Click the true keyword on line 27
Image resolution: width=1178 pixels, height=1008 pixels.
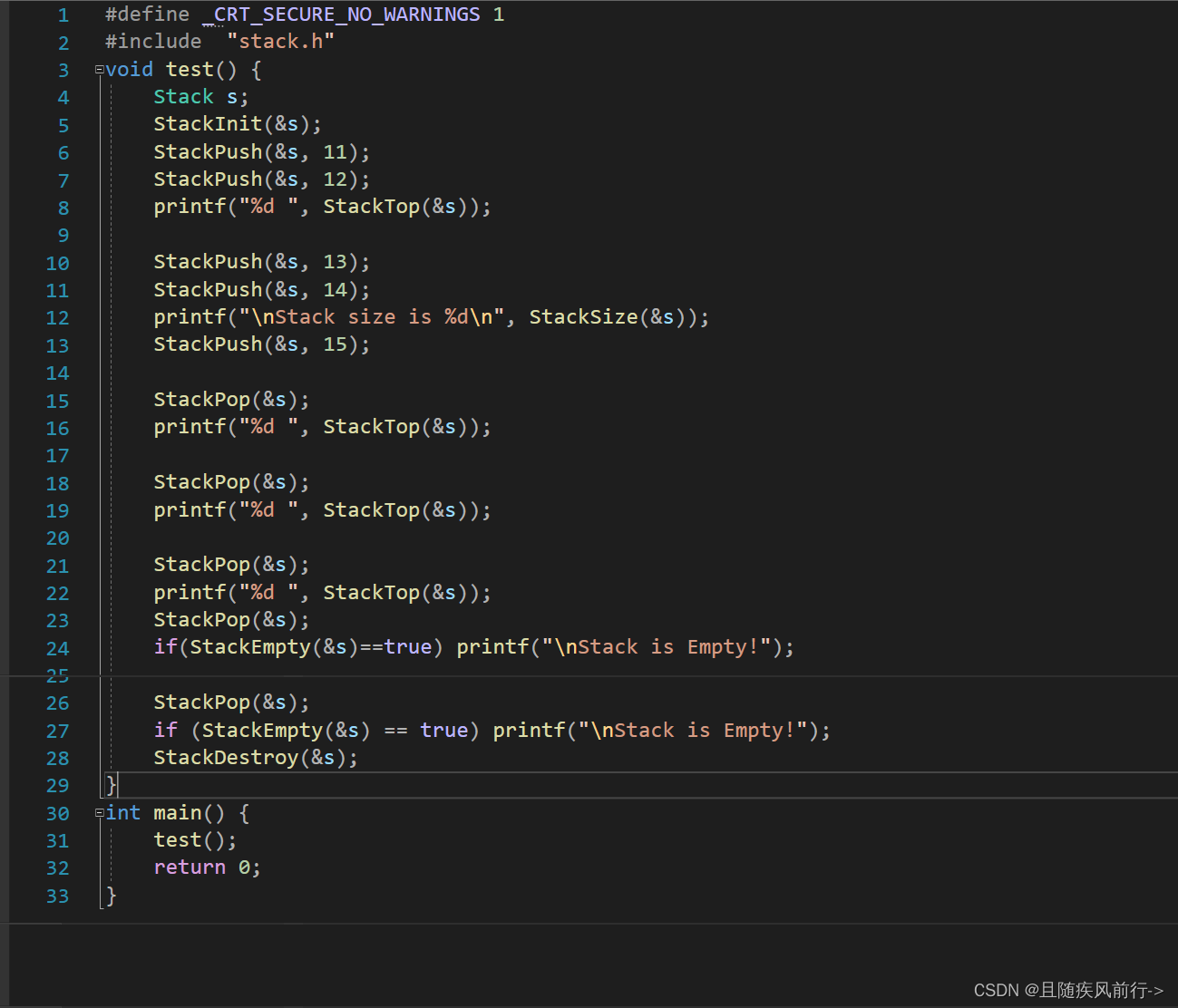click(x=443, y=731)
